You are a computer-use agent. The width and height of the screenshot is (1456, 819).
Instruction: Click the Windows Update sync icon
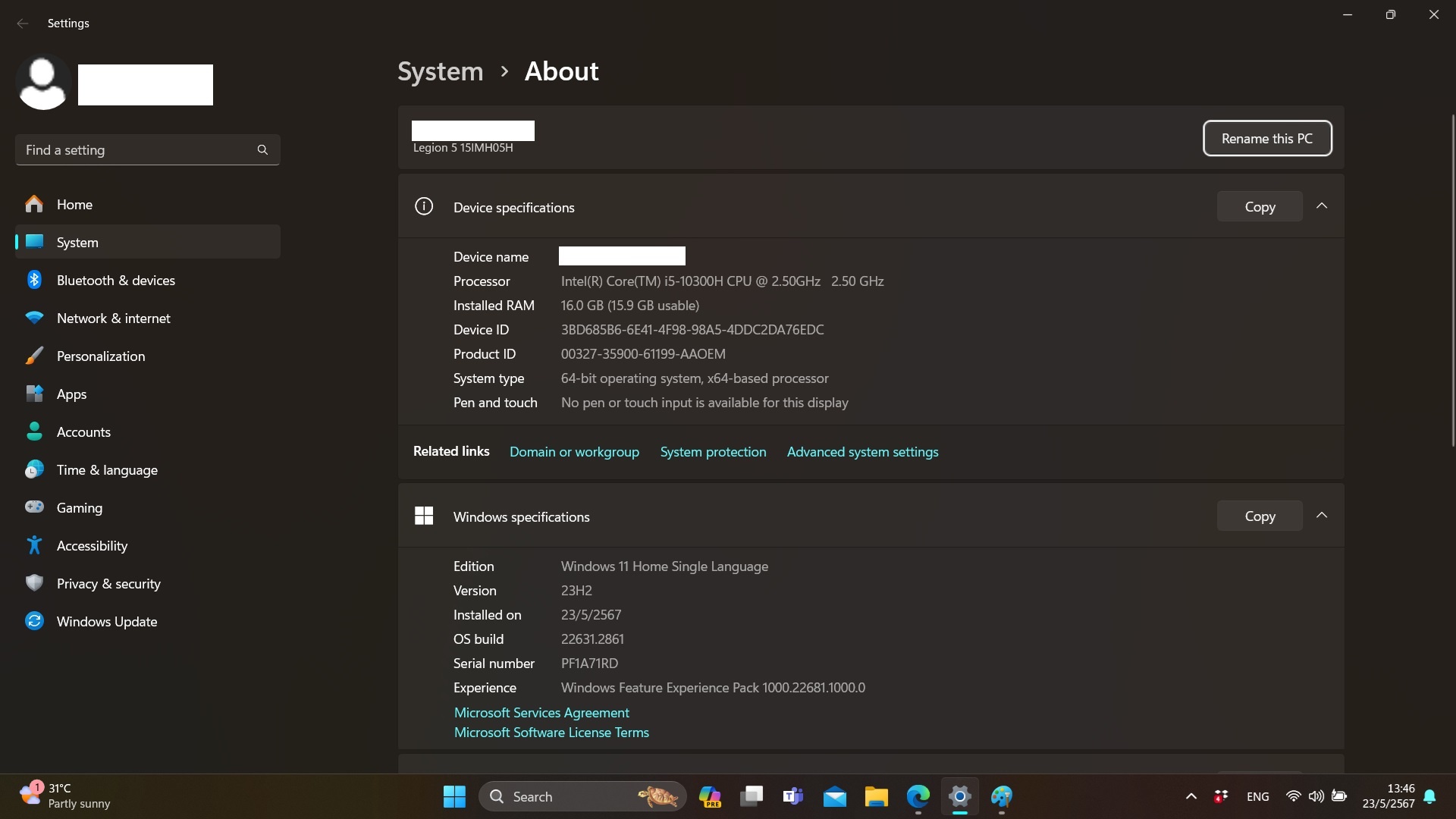click(34, 621)
